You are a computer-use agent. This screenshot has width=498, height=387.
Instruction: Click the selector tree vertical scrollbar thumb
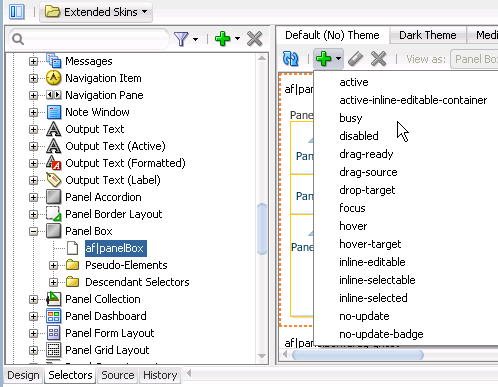[x=262, y=229]
